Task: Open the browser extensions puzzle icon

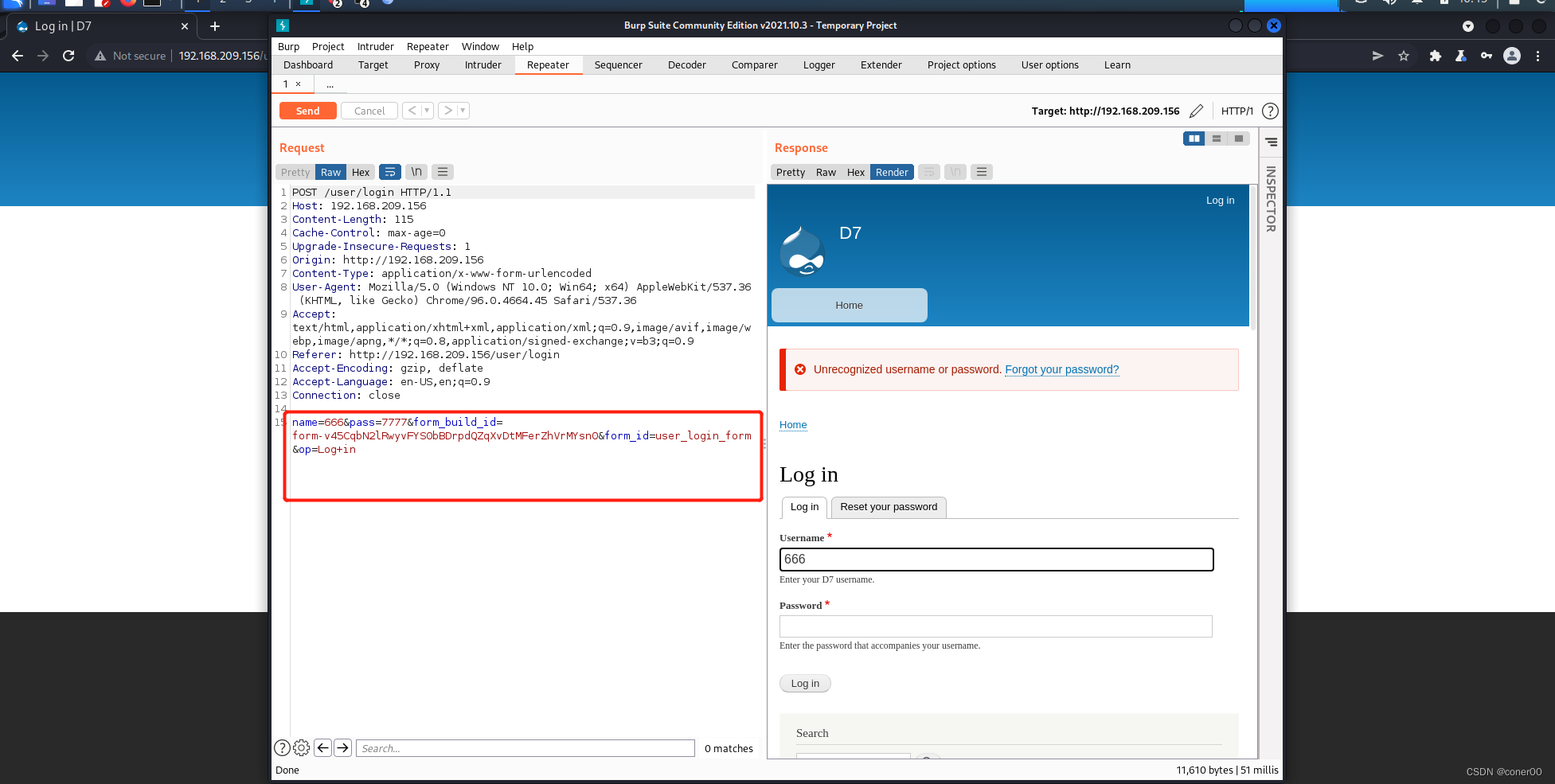Action: click(1435, 56)
